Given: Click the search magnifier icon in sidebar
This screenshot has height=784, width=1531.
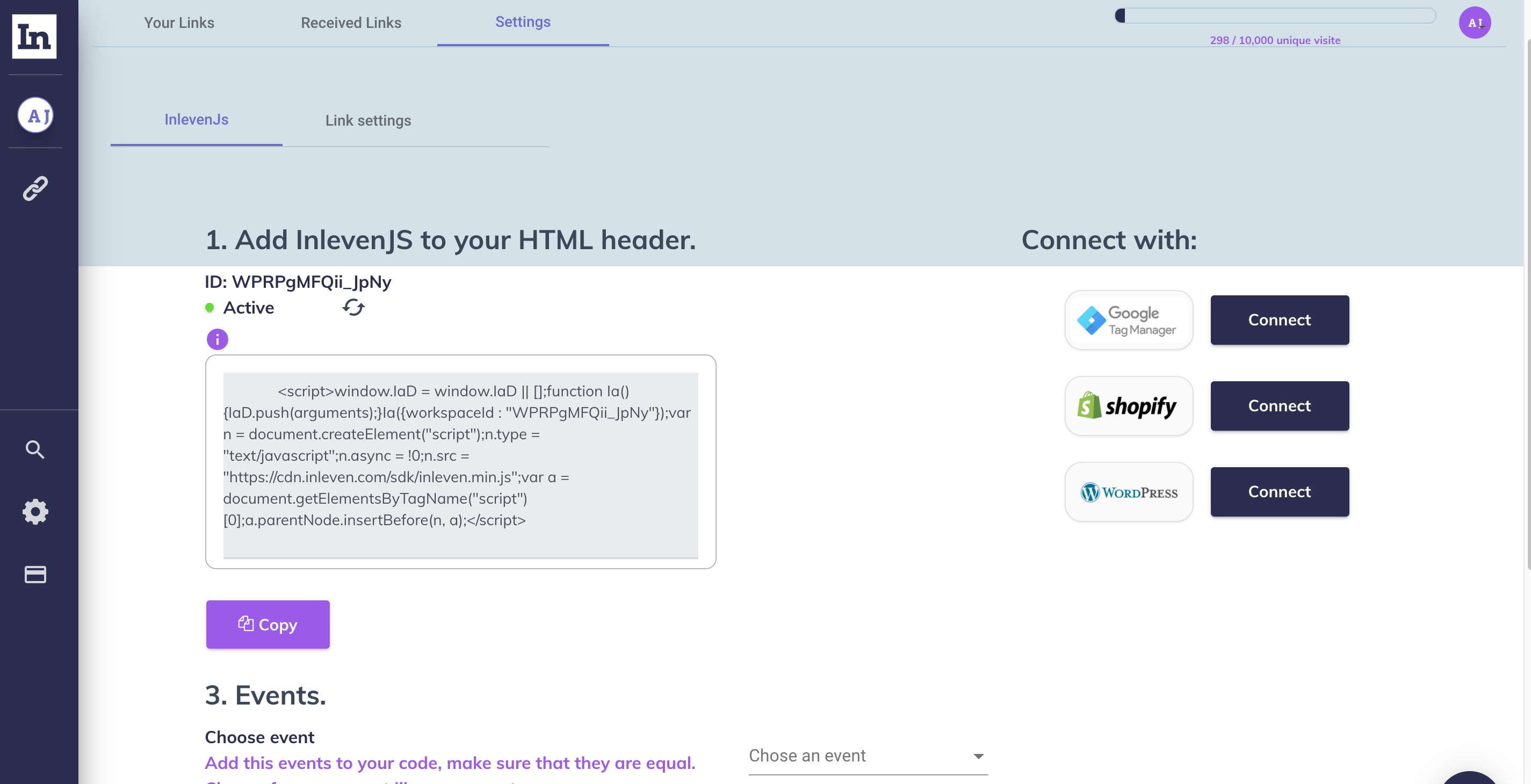Looking at the screenshot, I should click(x=35, y=449).
